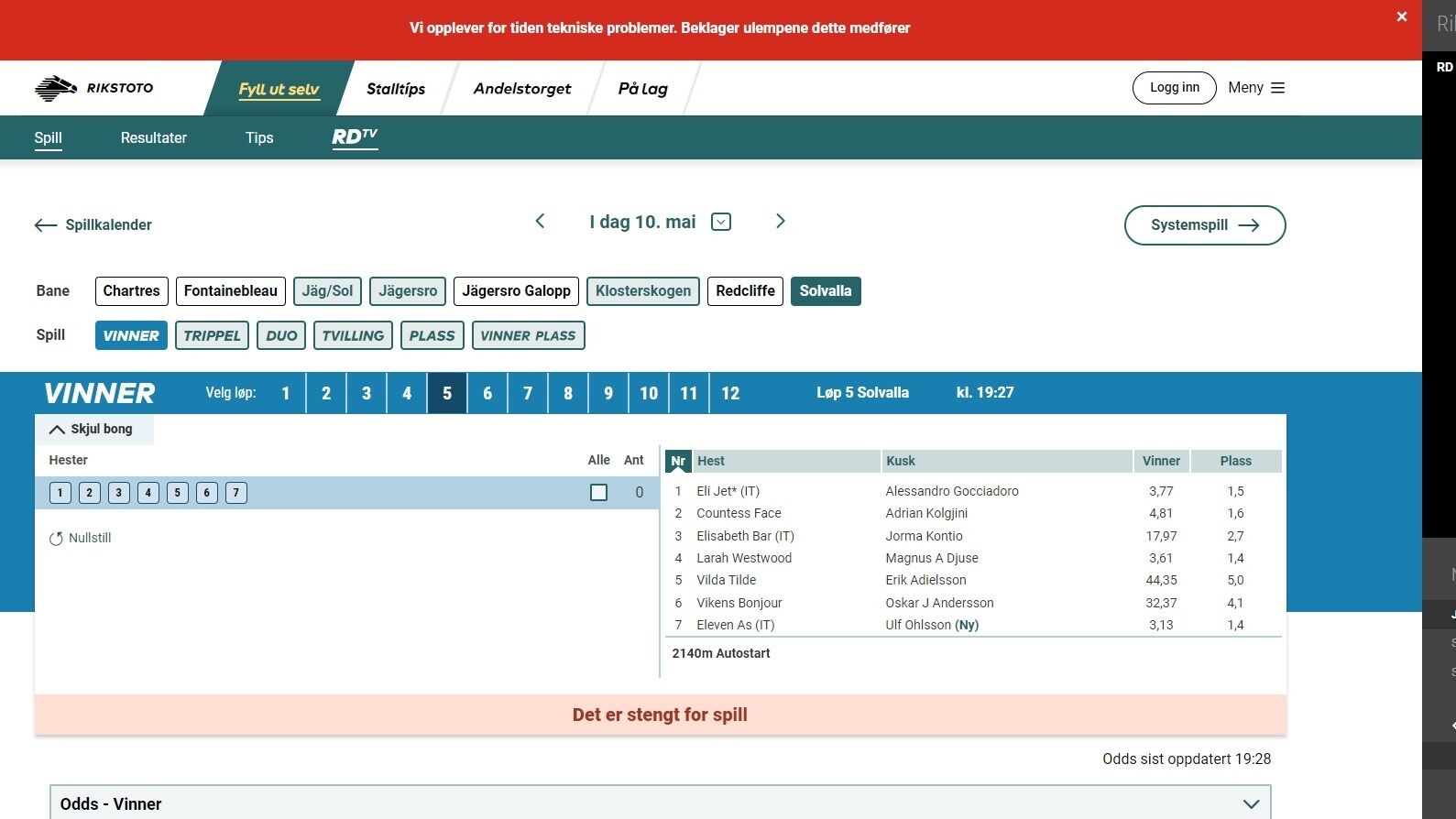Choose the Jägersro track
The image size is (1456, 819).
(x=408, y=291)
